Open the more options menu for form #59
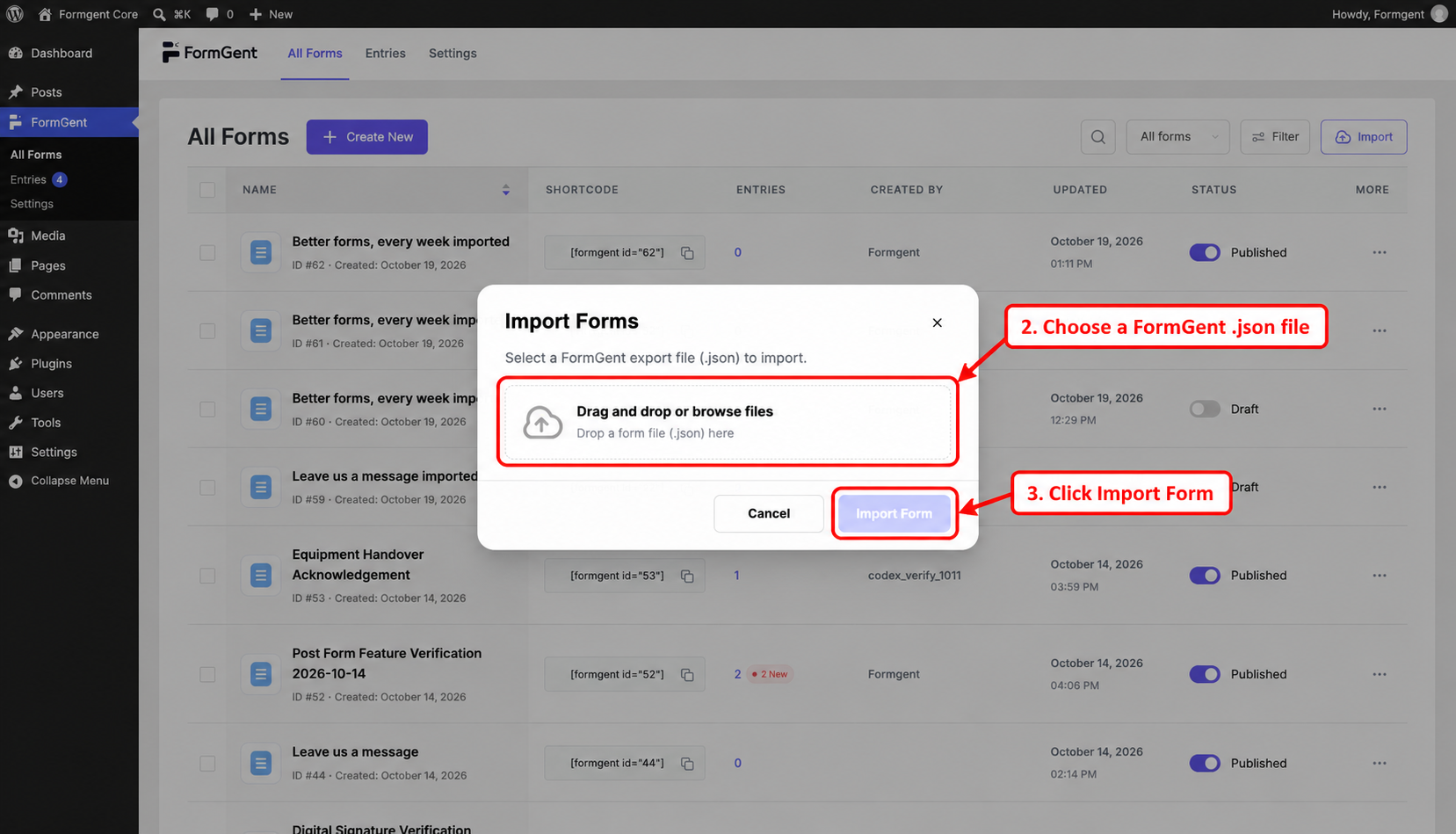Viewport: 1456px width, 834px height. (x=1380, y=488)
